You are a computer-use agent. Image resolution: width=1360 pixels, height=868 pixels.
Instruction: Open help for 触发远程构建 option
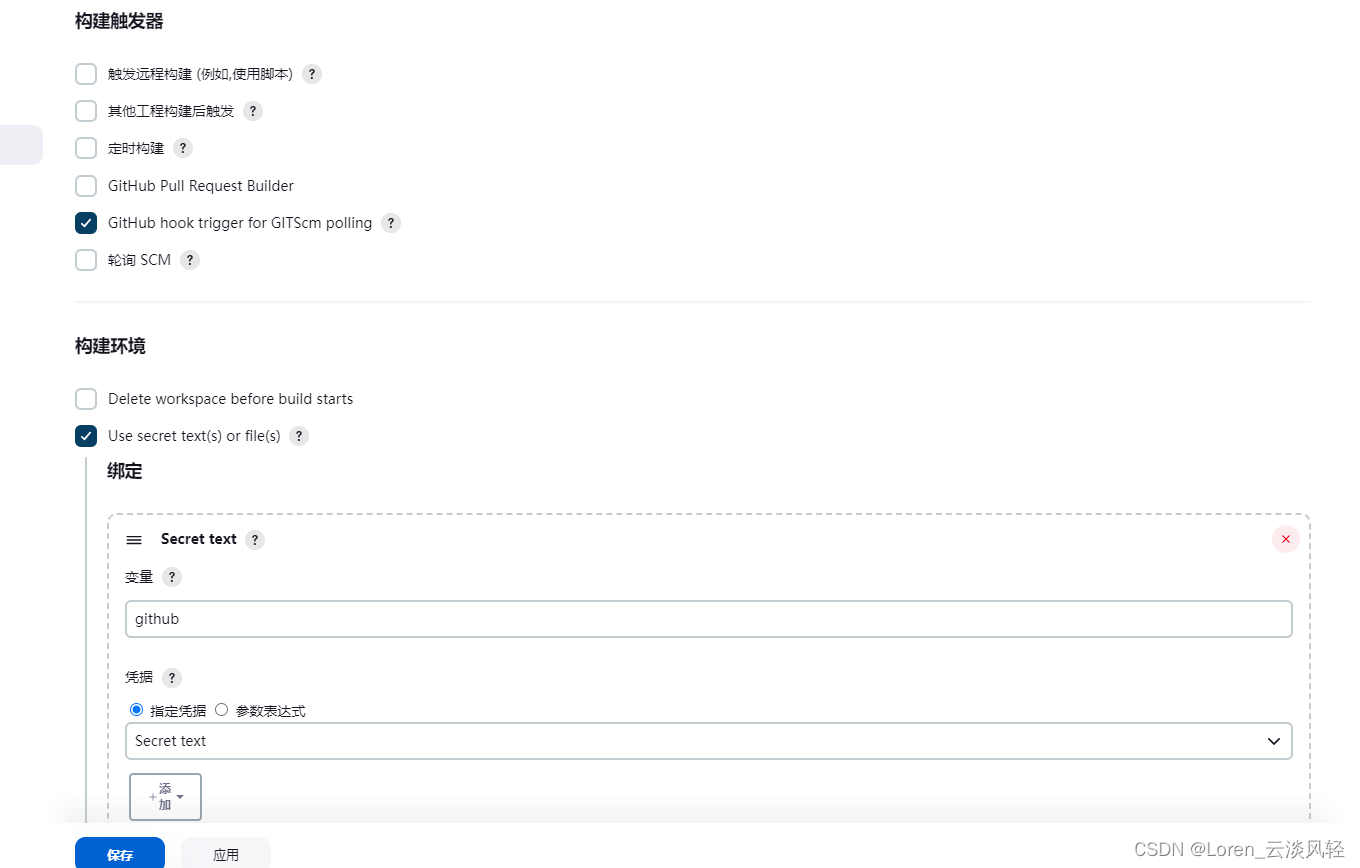click(312, 74)
